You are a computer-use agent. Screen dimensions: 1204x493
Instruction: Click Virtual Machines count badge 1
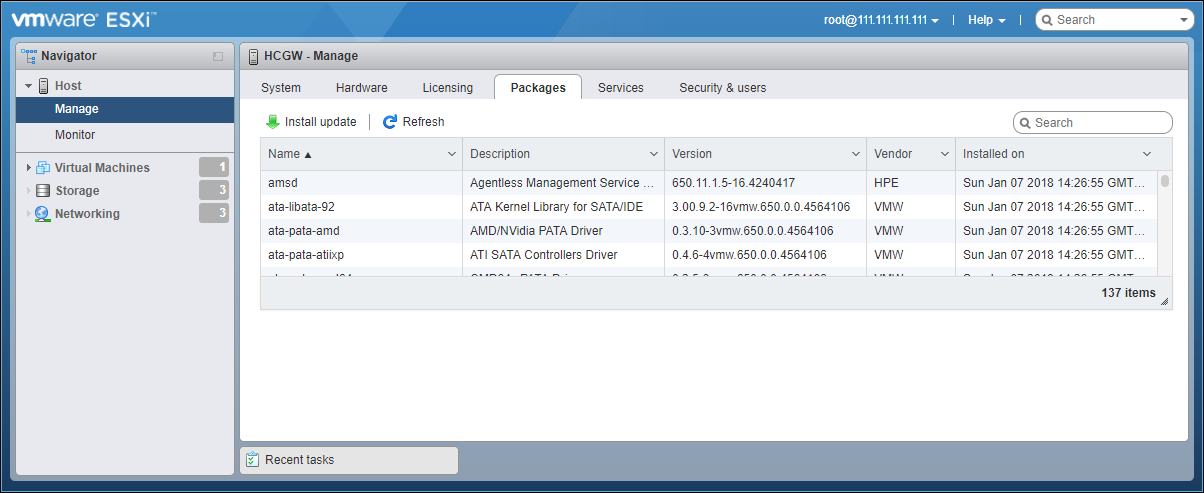pos(214,168)
